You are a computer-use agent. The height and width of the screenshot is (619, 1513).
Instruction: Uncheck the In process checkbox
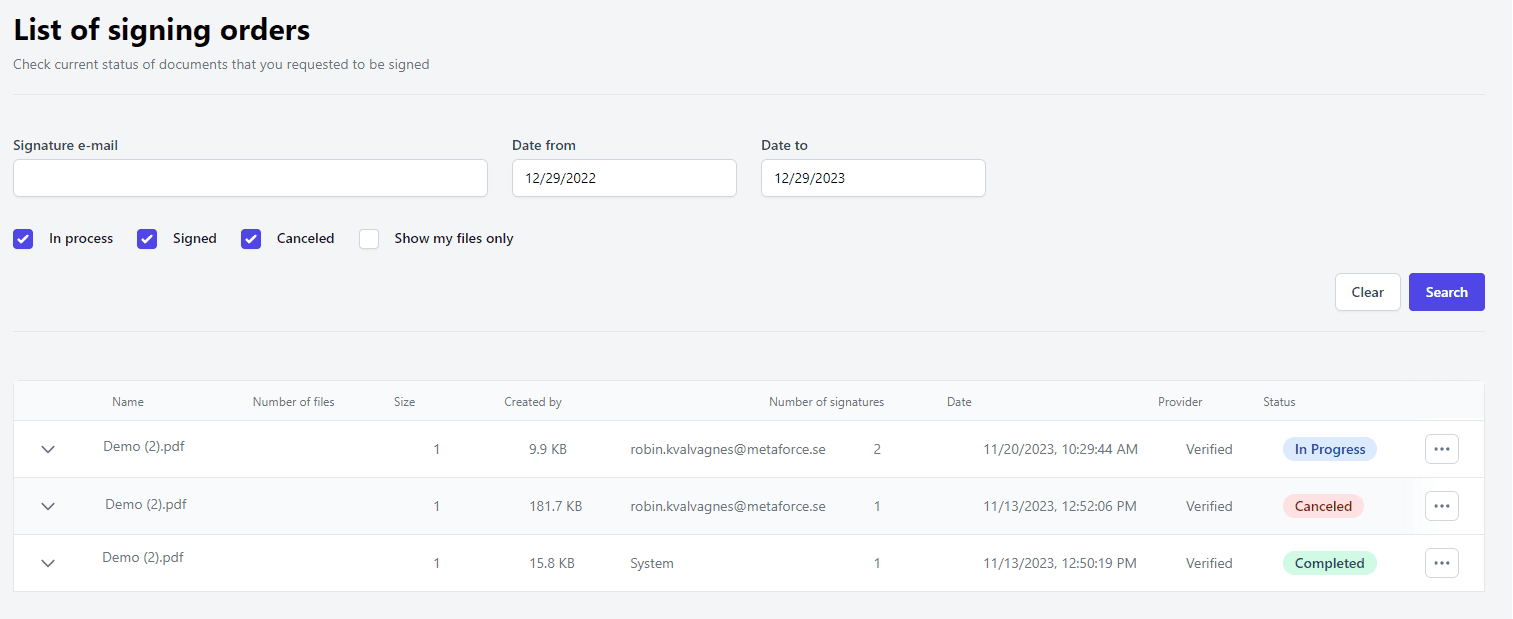tap(23, 239)
